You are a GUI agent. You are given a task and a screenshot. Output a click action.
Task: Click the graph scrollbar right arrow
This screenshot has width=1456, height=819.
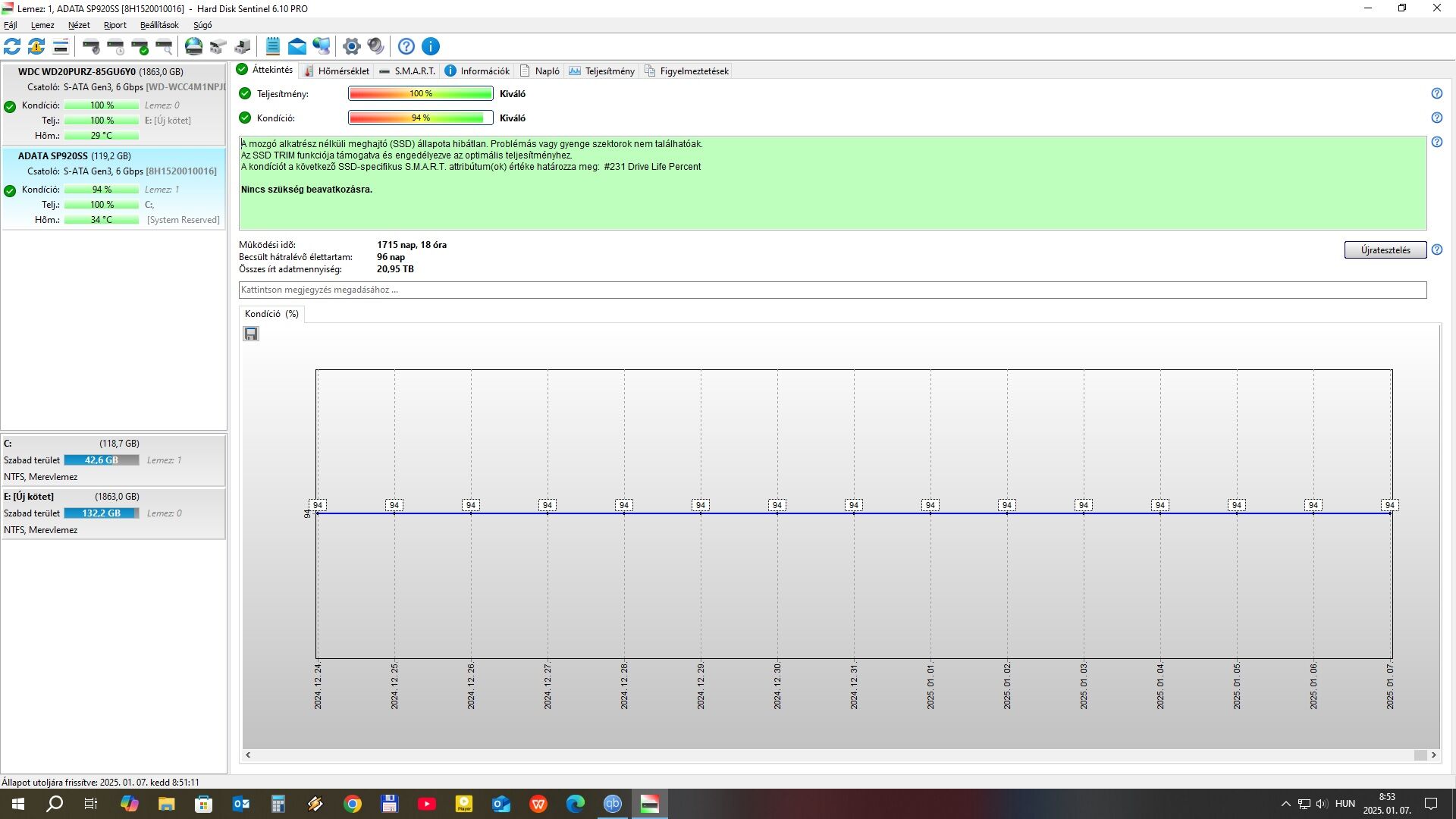point(1433,755)
